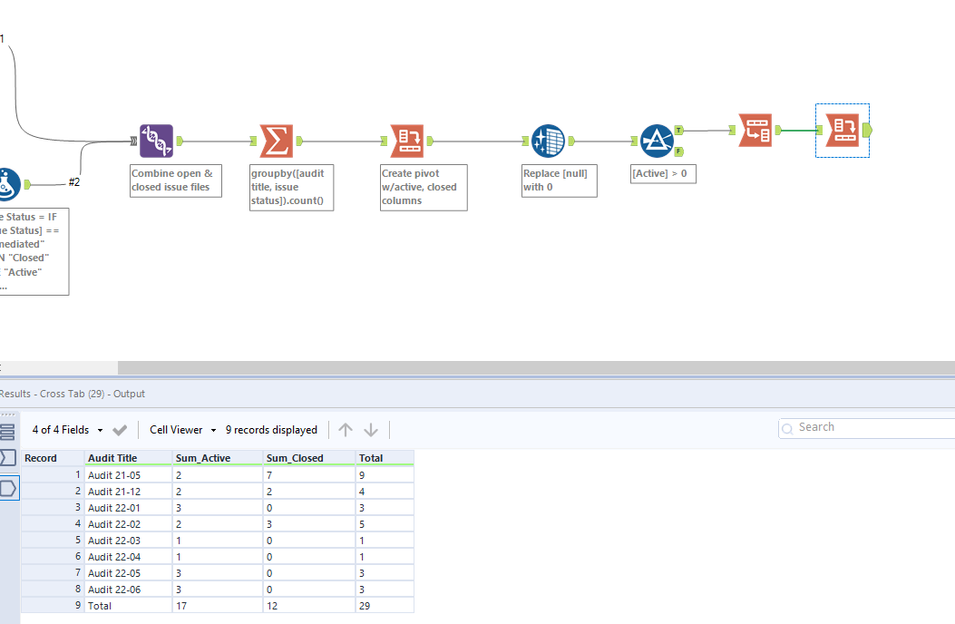Select the Audit 21-05 cell

click(x=129, y=475)
